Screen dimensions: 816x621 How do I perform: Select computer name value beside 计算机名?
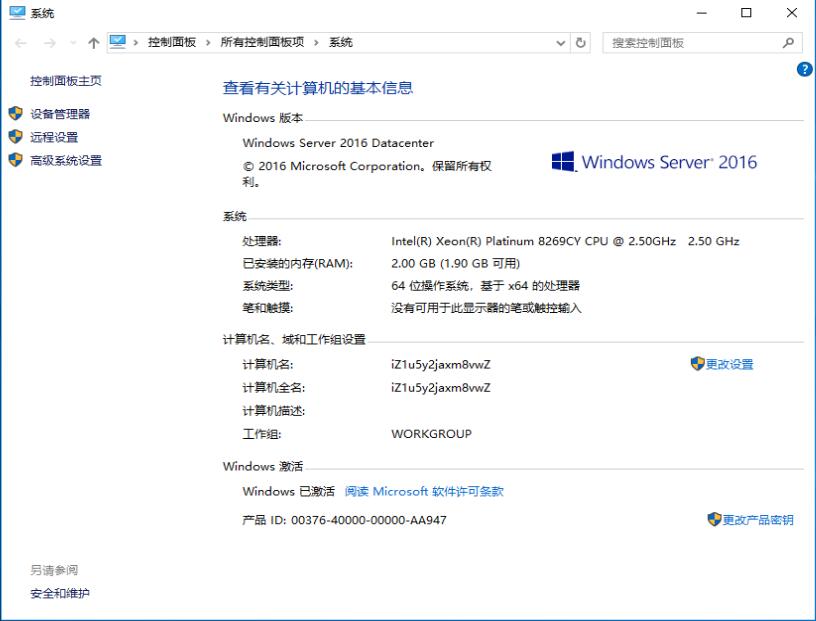(441, 365)
